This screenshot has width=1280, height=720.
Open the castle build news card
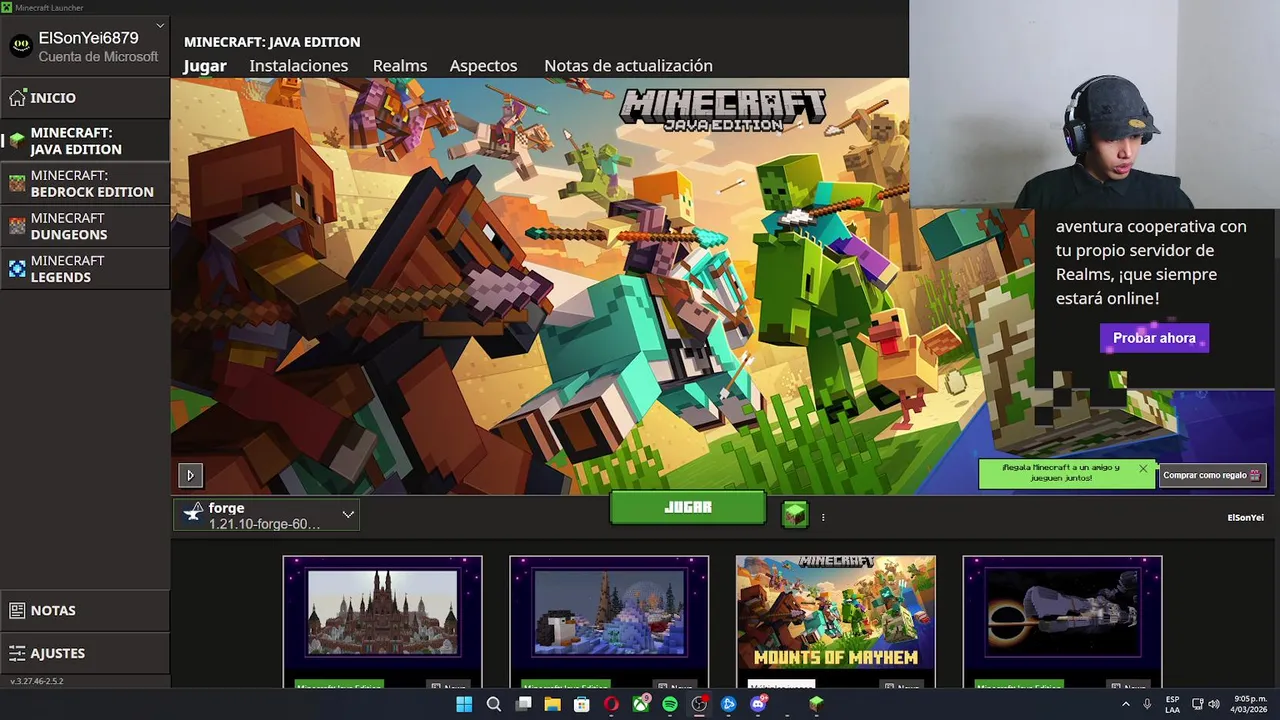tap(382, 621)
